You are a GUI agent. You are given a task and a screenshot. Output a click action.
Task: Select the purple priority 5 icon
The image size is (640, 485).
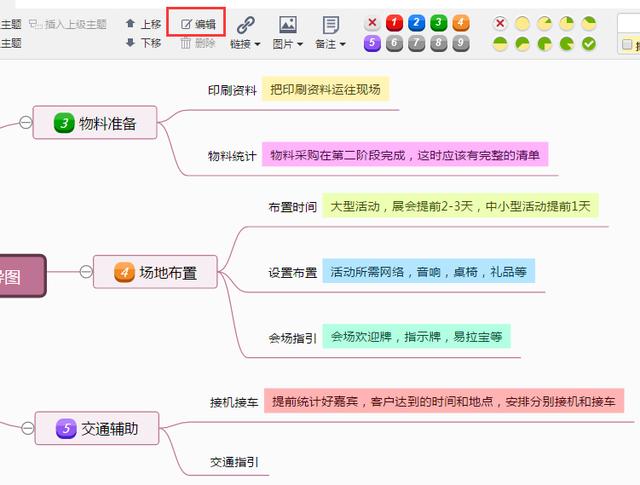coord(372,43)
